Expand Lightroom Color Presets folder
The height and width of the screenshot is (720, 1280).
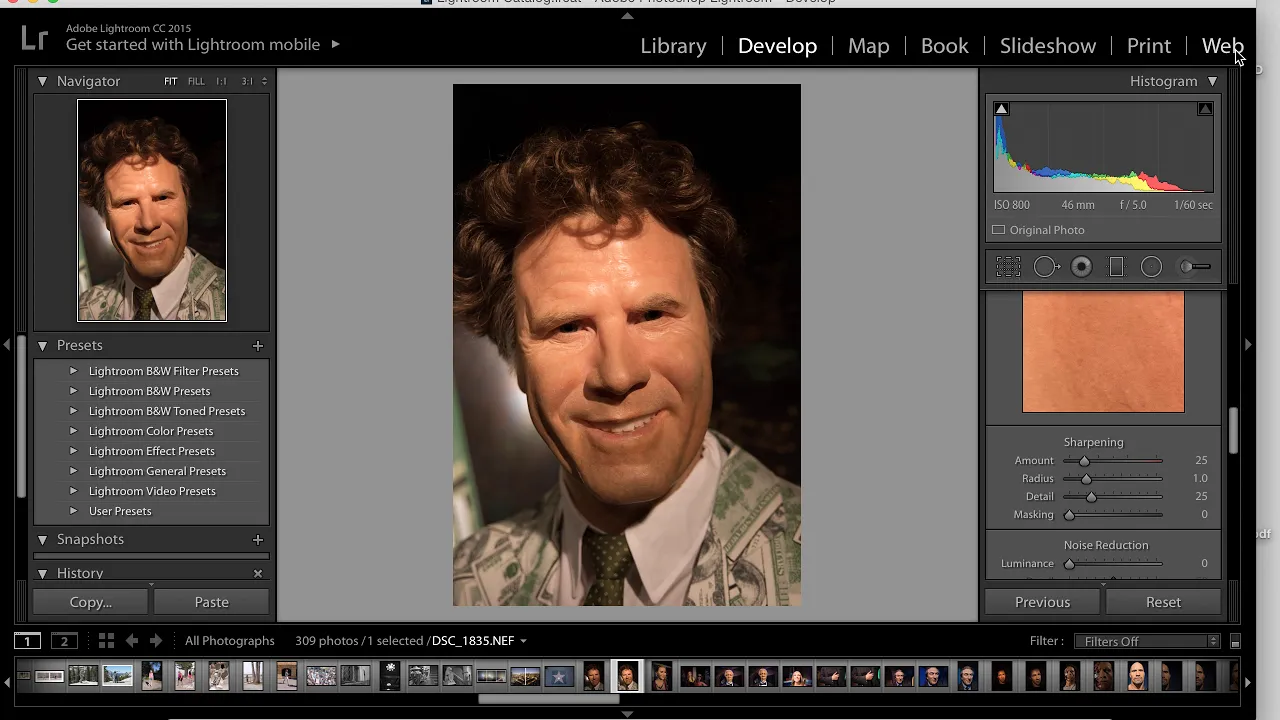tap(73, 431)
